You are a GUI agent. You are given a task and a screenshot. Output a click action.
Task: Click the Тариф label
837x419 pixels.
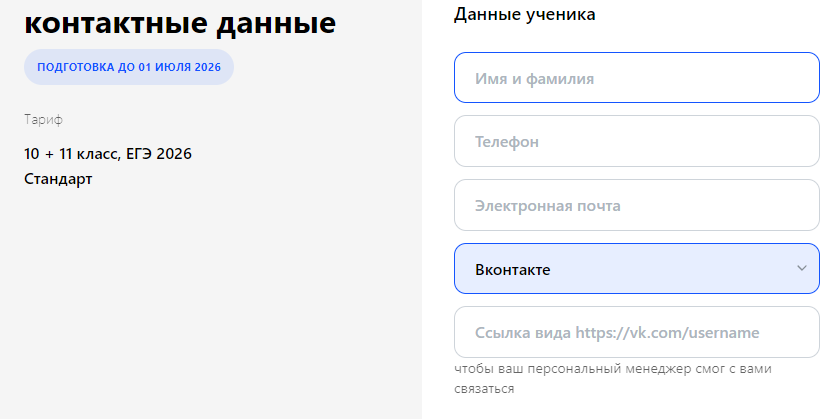[x=43, y=120]
